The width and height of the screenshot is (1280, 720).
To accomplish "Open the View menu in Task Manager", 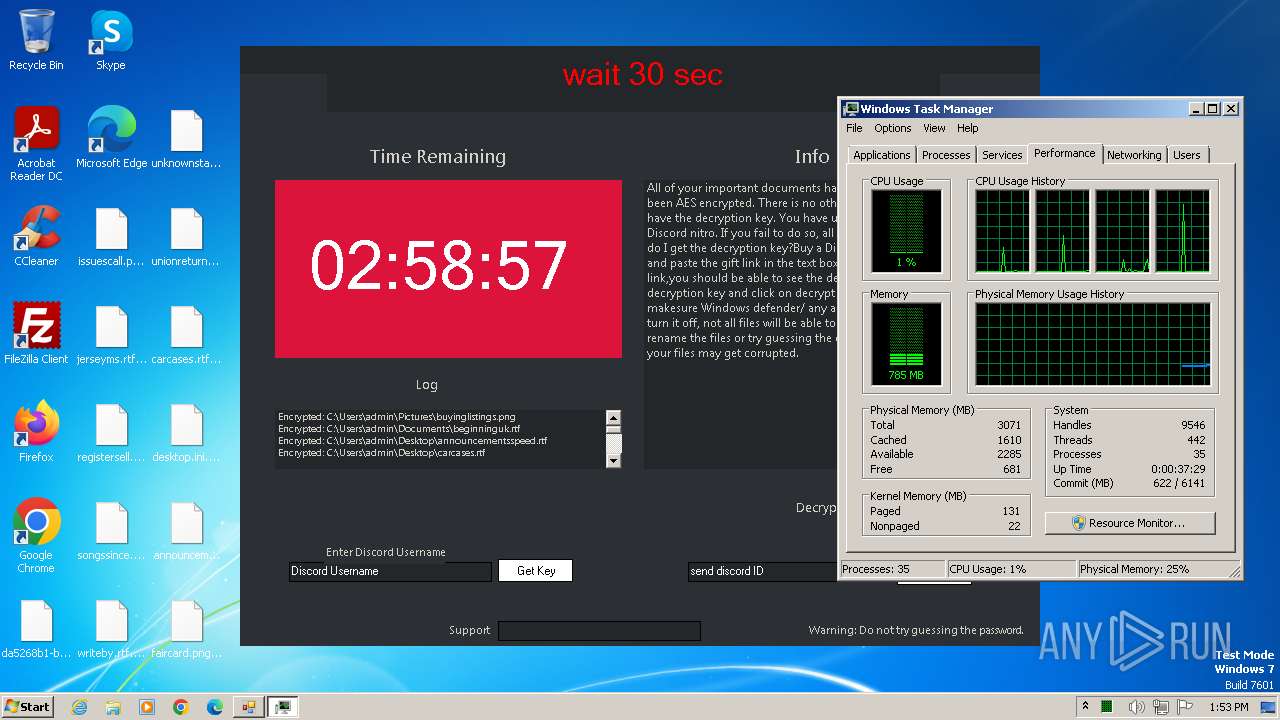I will click(x=934, y=128).
